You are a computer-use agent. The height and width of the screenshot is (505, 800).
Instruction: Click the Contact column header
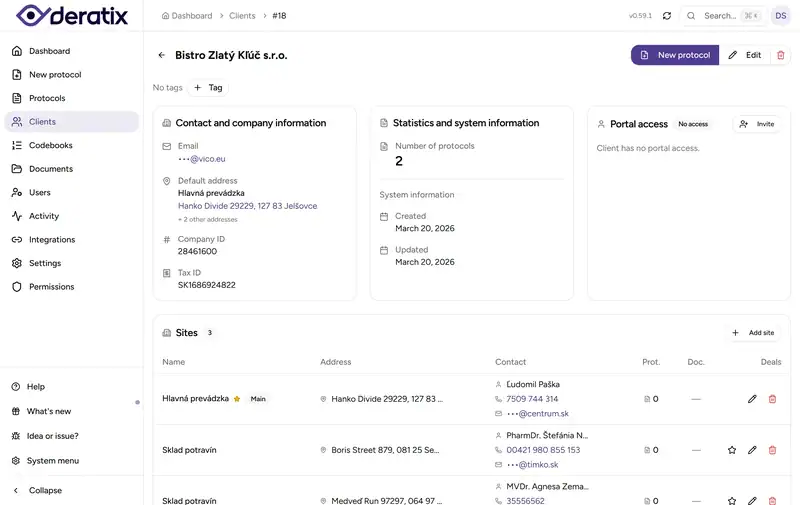click(x=510, y=362)
